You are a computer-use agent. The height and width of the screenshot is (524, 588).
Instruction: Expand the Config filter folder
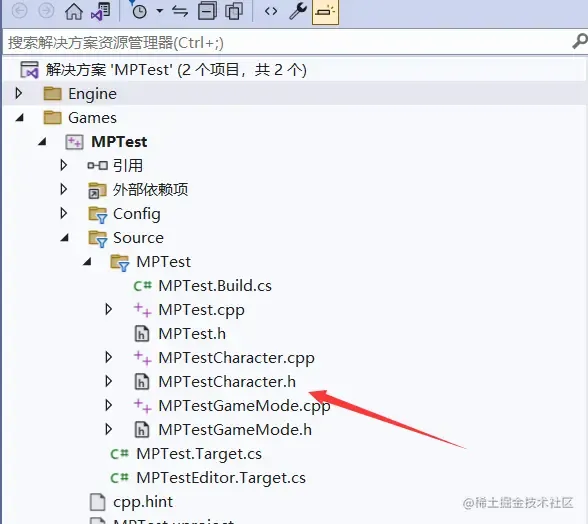point(64,213)
